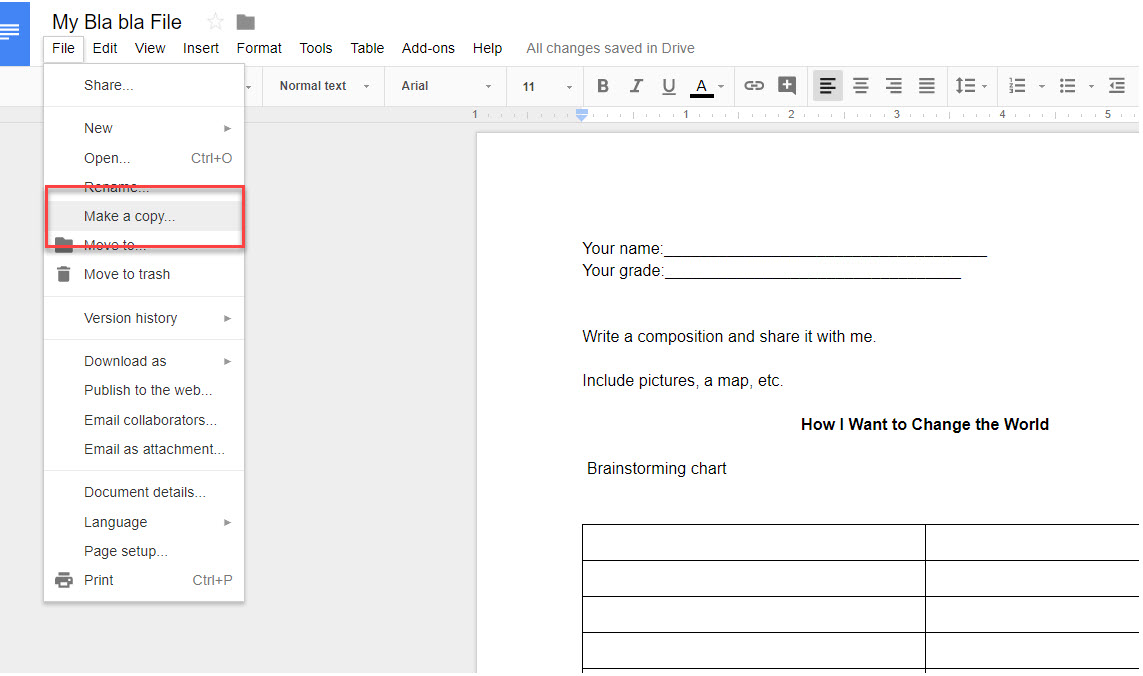Viewport: 1143px width, 676px height.
Task: Star the document as favorite
Action: (214, 21)
